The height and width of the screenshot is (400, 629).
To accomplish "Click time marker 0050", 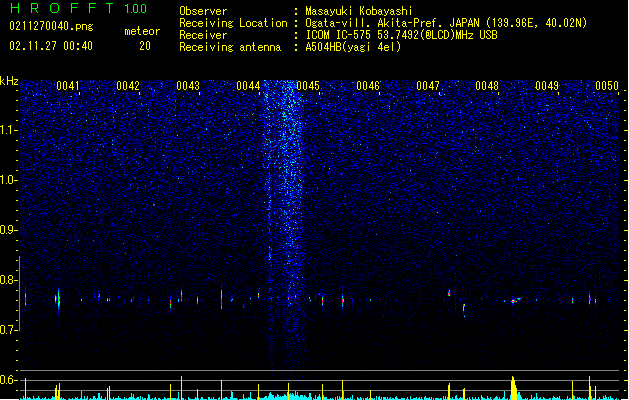I will pyautogui.click(x=607, y=86).
